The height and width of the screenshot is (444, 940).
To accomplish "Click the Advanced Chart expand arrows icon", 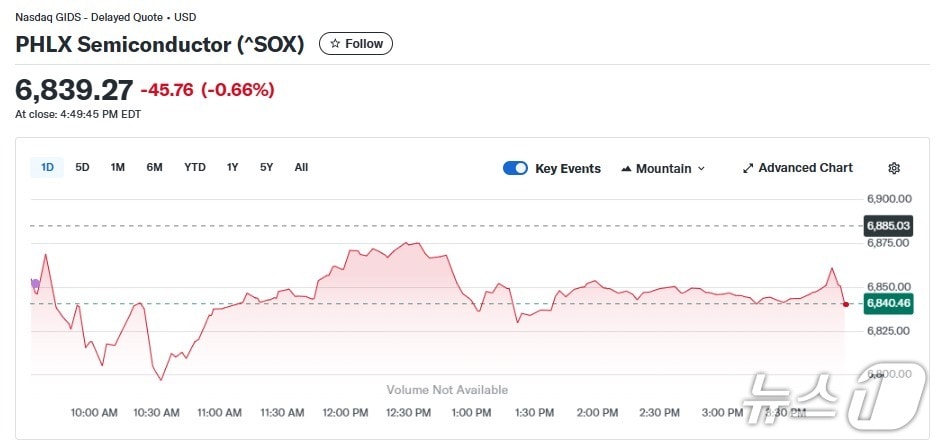I will click(748, 168).
